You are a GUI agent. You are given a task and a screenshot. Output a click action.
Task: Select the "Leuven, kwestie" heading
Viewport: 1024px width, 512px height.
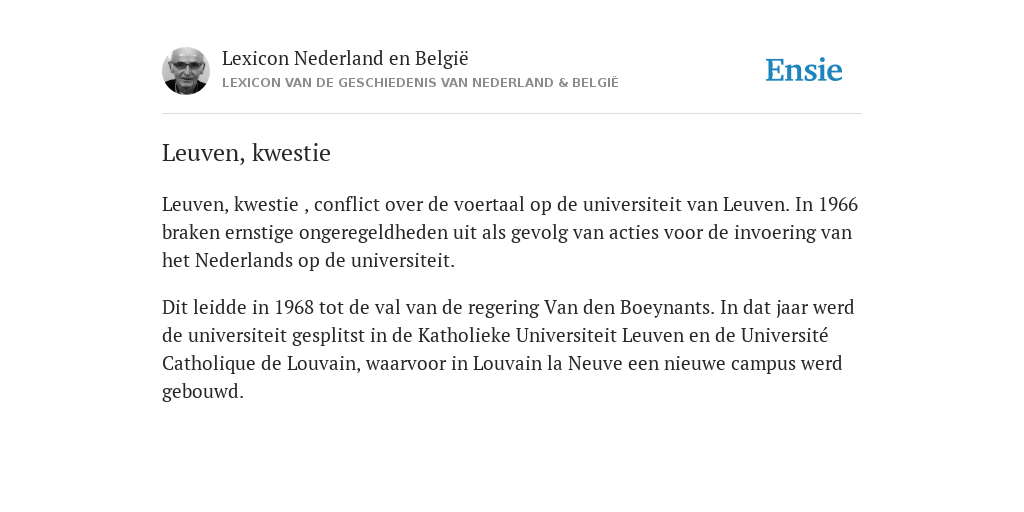tap(246, 153)
